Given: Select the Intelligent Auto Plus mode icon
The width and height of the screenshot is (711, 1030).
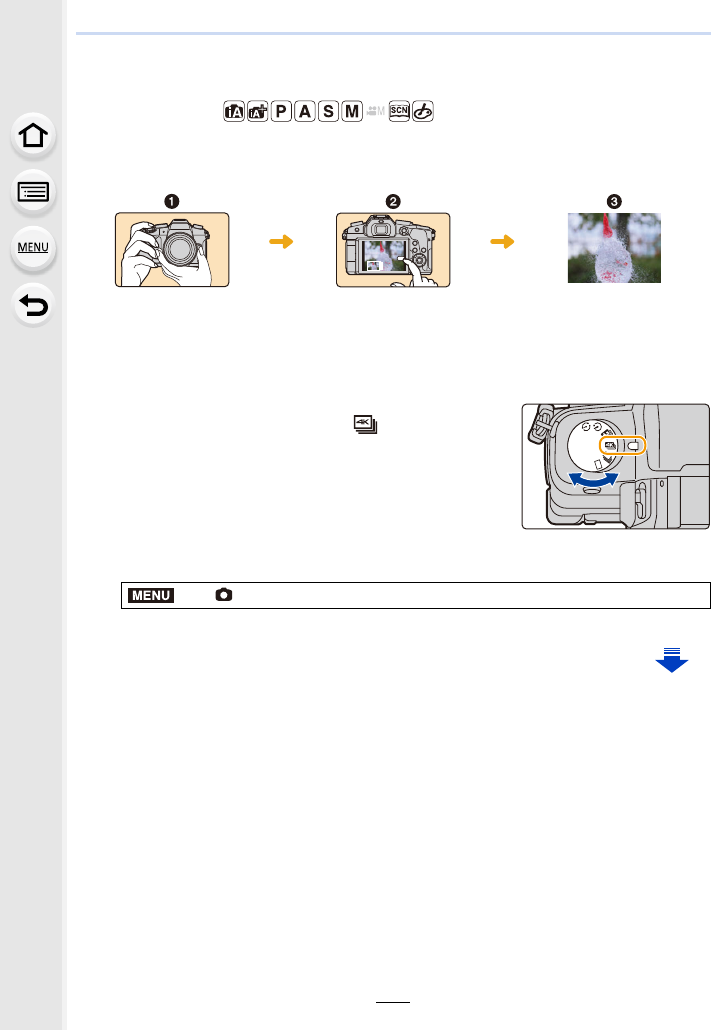Looking at the screenshot, I should tap(258, 112).
